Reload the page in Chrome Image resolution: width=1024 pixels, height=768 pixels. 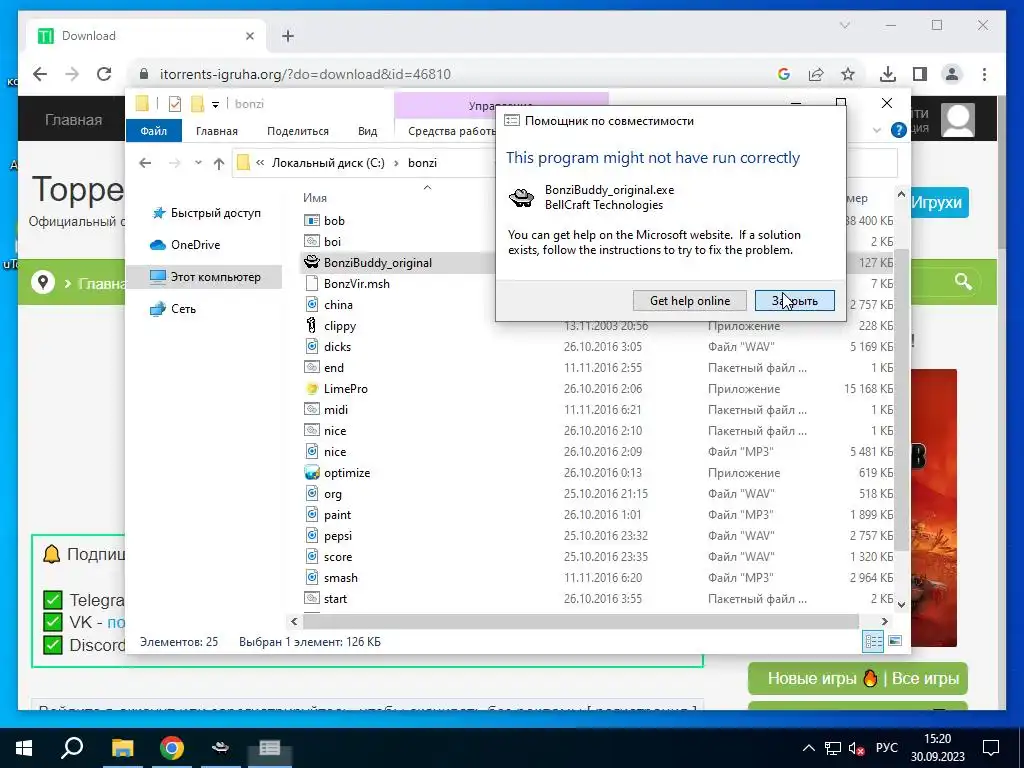pyautogui.click(x=104, y=74)
